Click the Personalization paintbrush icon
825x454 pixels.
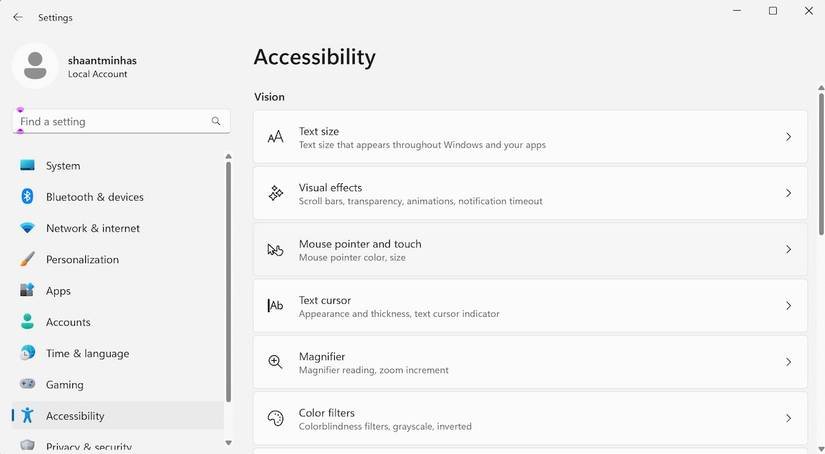28,259
